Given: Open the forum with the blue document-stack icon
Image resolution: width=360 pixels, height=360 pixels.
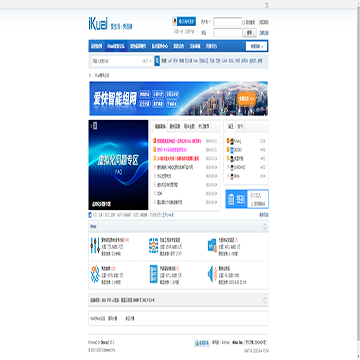Looking at the screenshot, I should (212, 245).
